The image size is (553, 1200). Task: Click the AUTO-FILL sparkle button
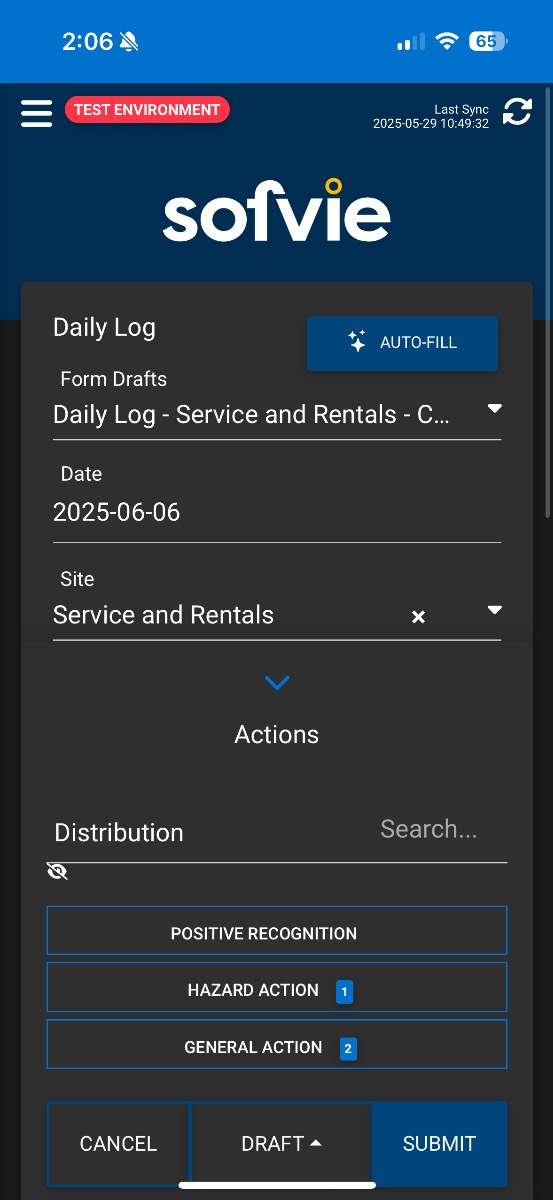point(402,343)
